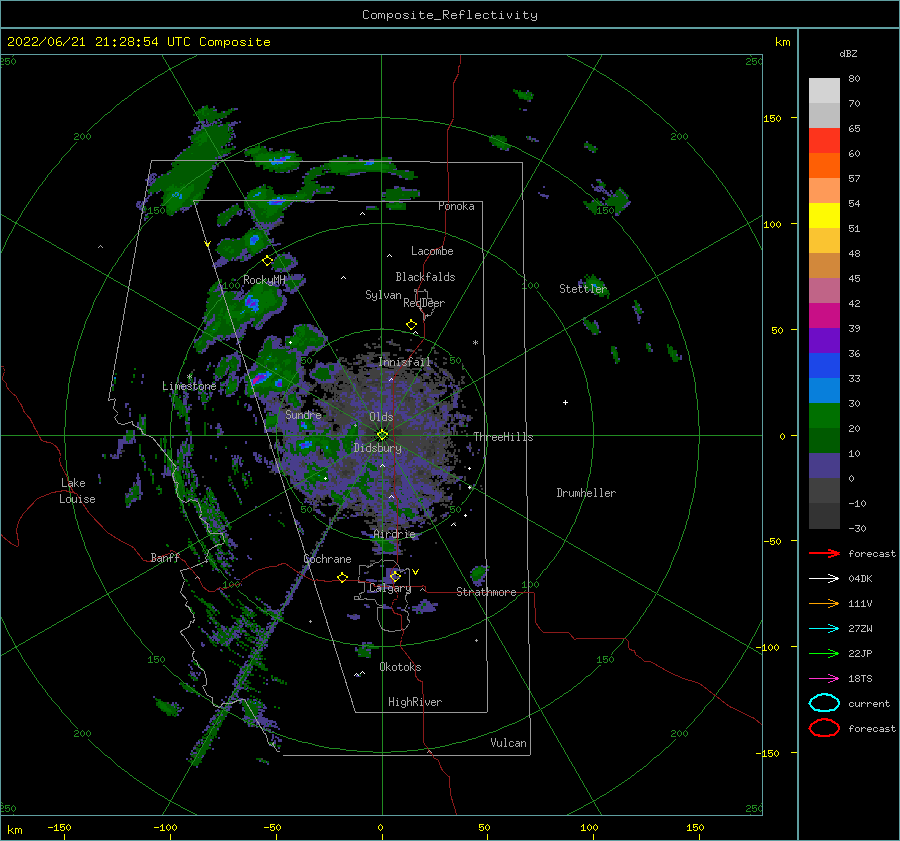The width and height of the screenshot is (900, 841).
Task: Click the RockyMH location label
Action: click(264, 280)
